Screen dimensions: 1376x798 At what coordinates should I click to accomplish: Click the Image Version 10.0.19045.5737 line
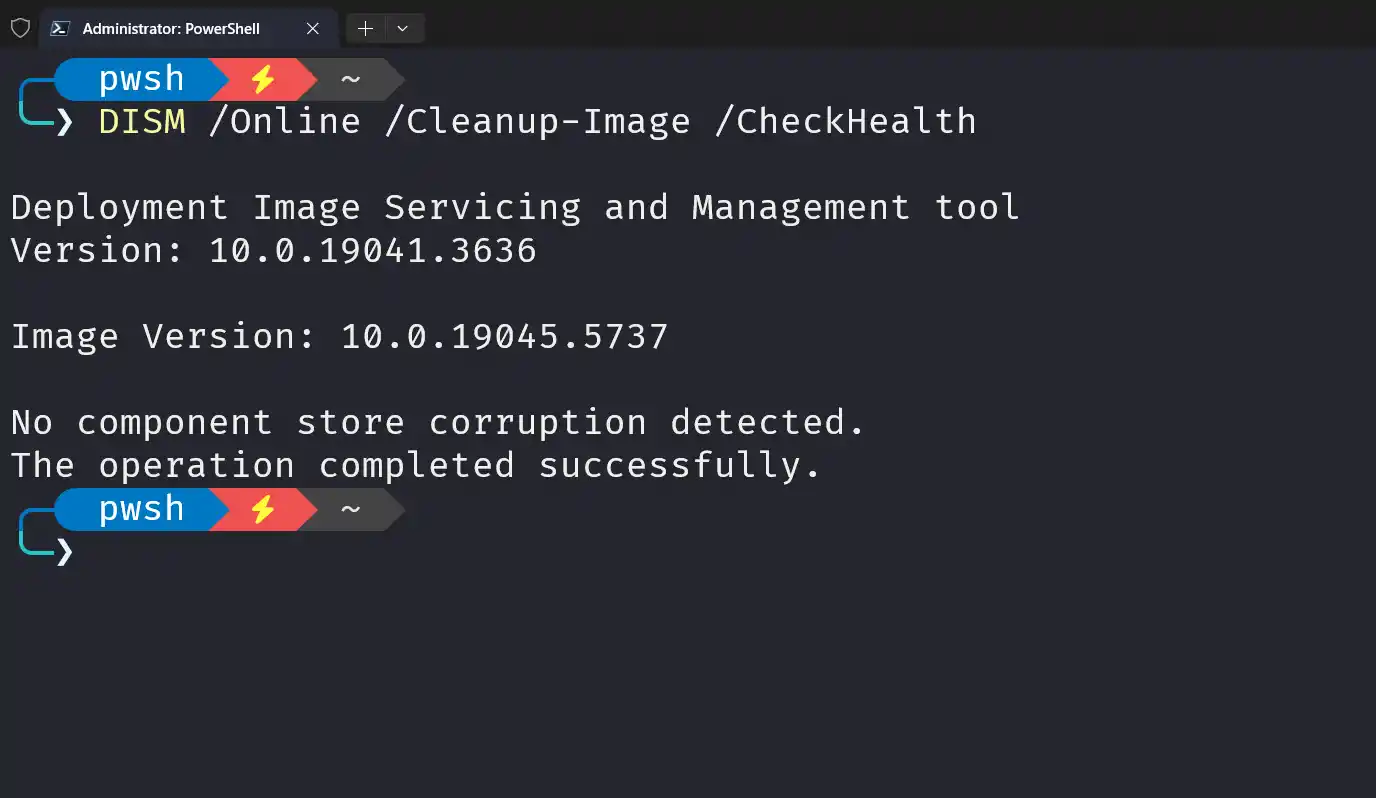pyautogui.click(x=339, y=336)
